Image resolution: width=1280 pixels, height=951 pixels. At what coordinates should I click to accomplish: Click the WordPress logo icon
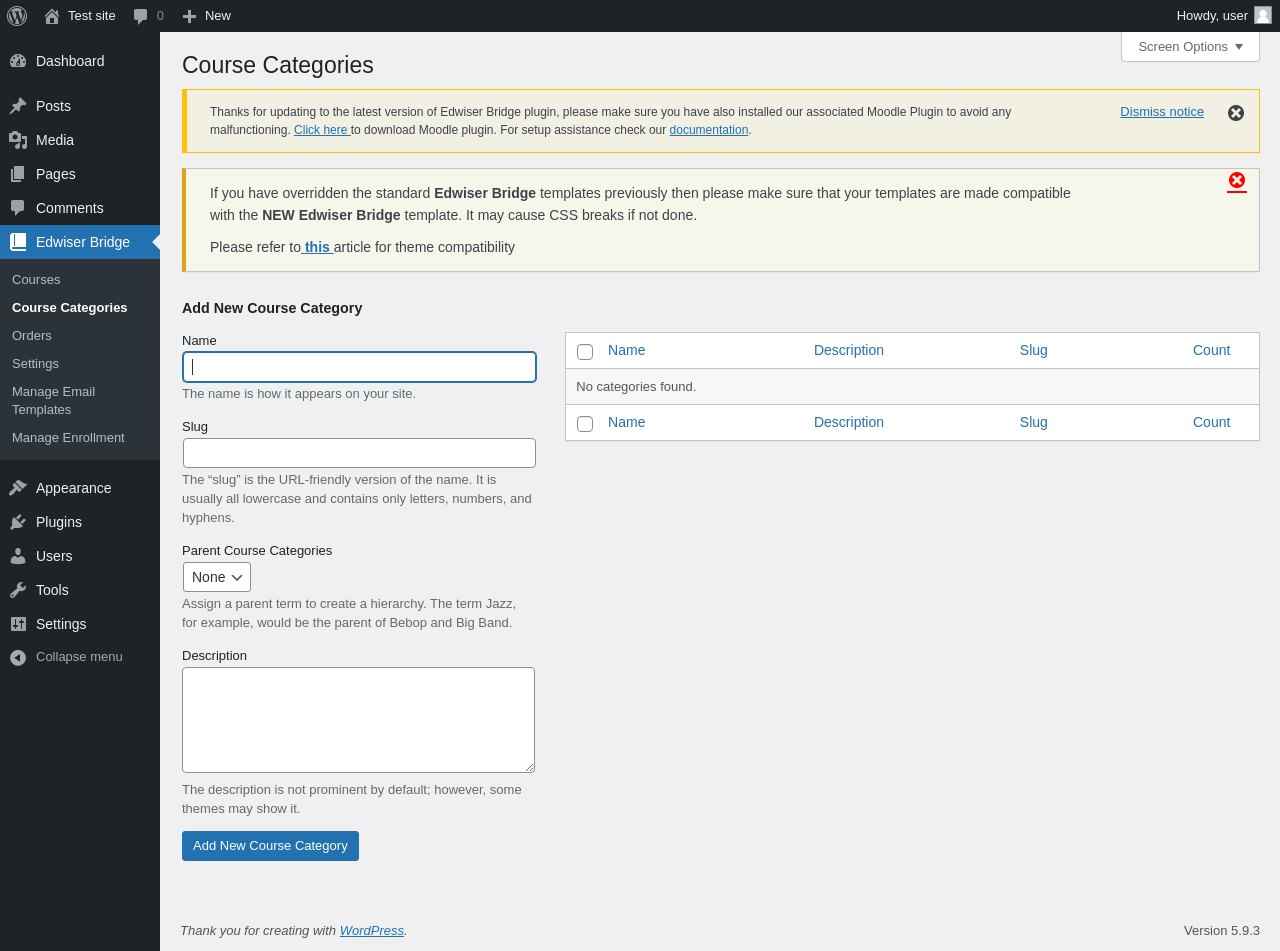[x=17, y=16]
